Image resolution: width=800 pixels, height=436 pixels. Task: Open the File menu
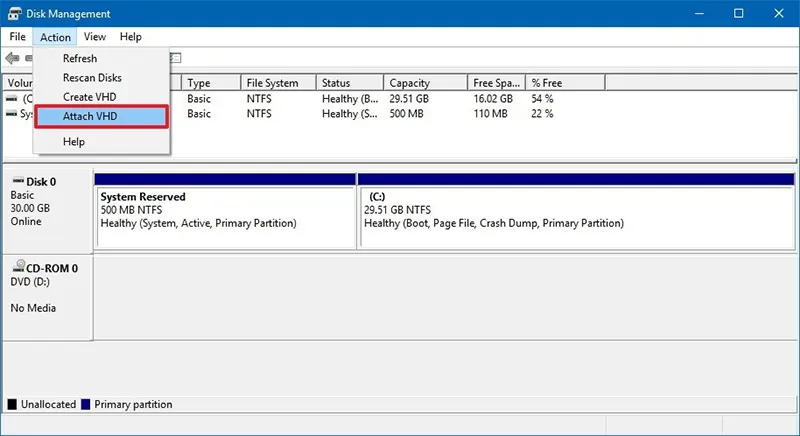[x=17, y=37]
